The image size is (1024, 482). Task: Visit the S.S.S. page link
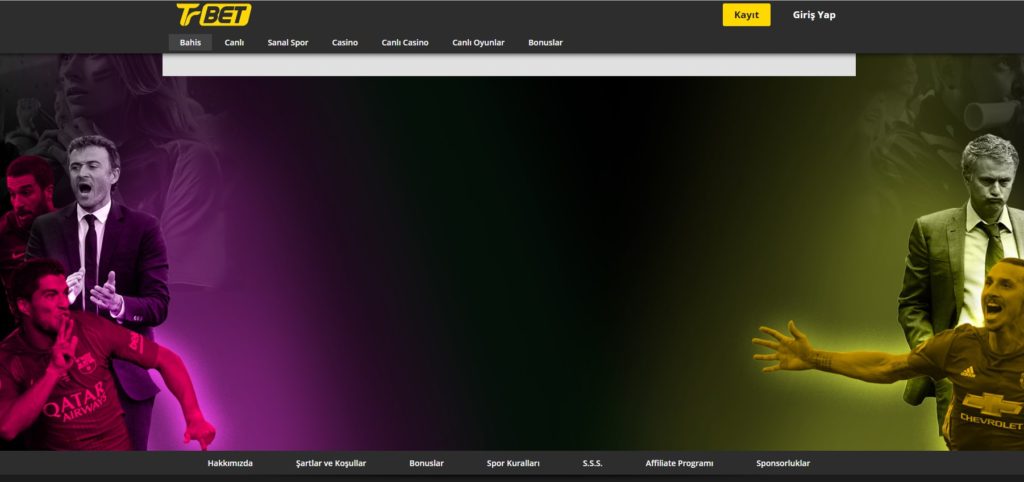(x=592, y=464)
